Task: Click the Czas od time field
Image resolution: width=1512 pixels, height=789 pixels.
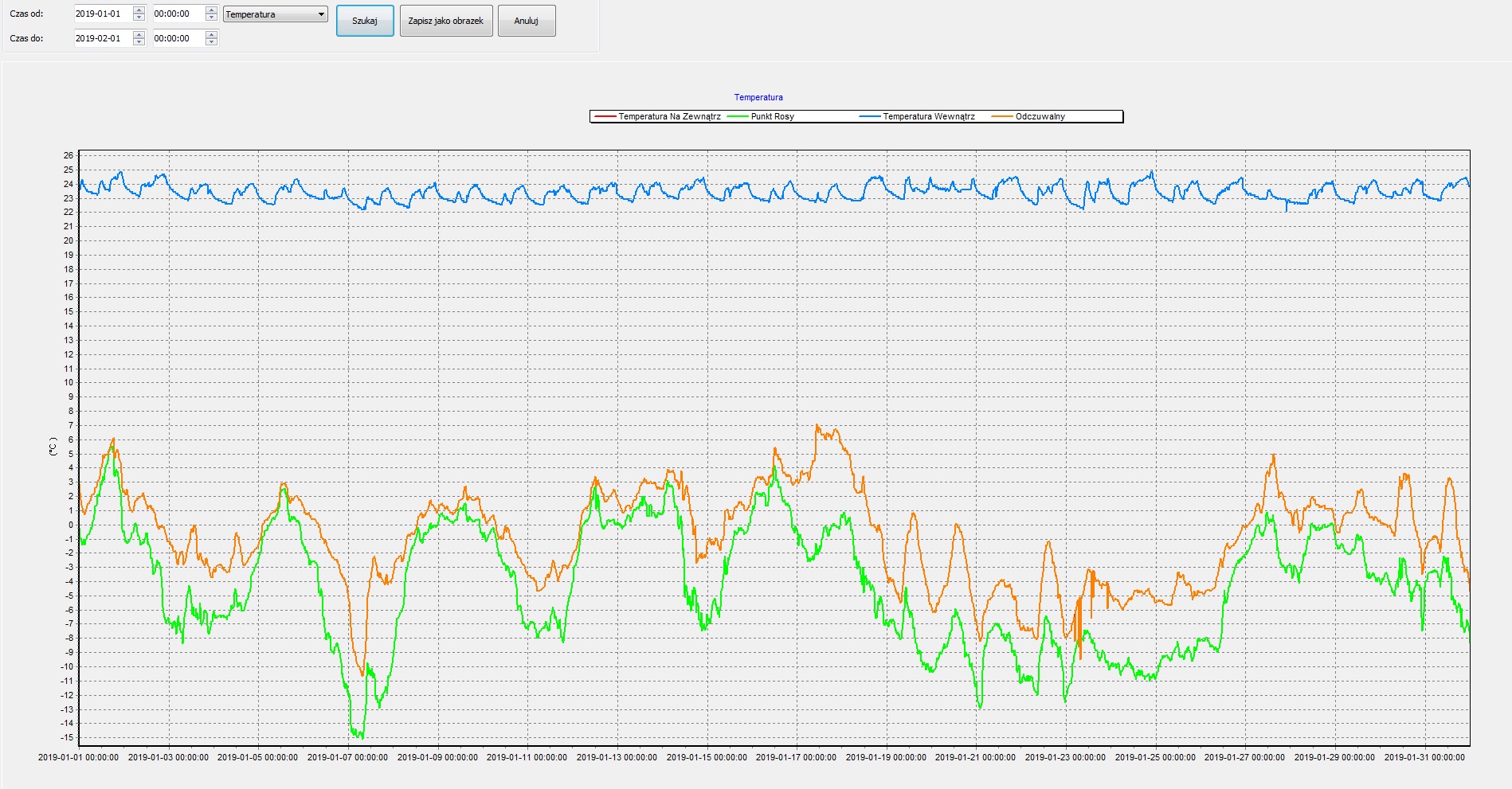Action: coord(177,14)
